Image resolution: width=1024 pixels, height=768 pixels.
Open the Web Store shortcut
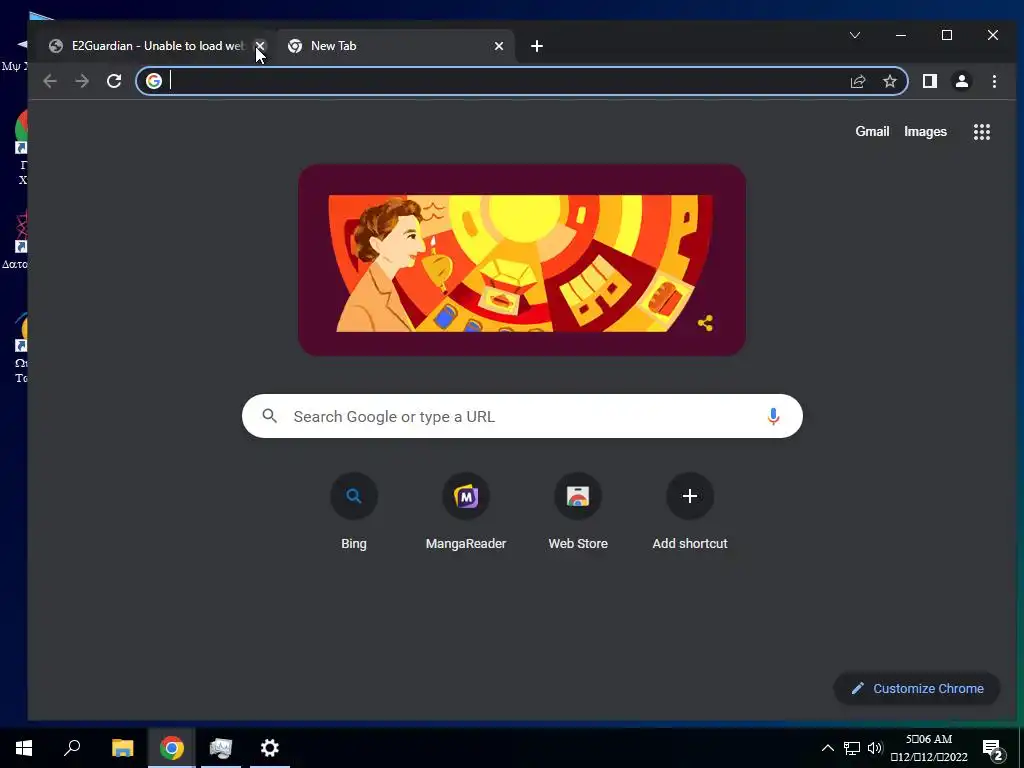pyautogui.click(x=578, y=511)
